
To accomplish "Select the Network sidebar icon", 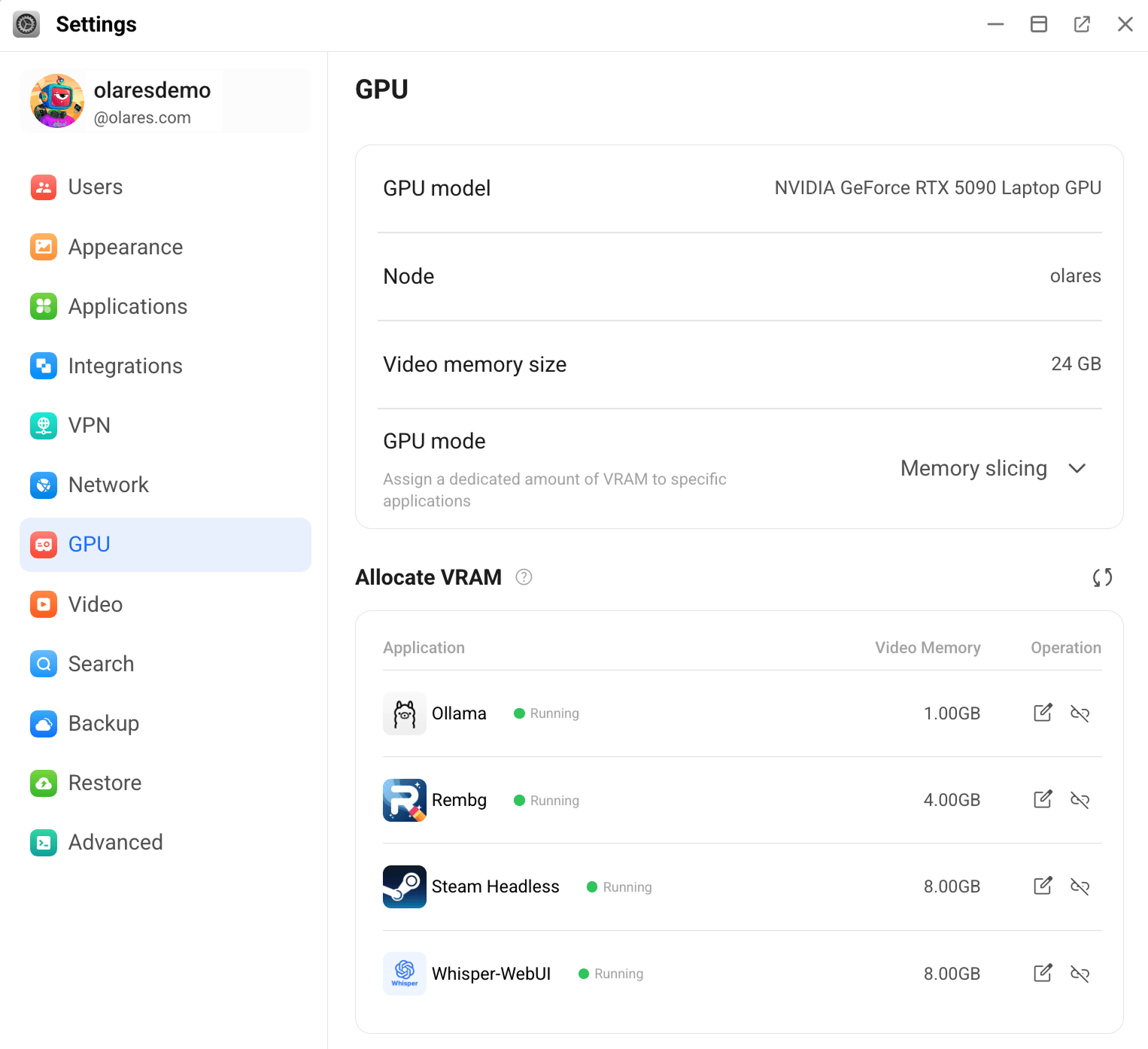I will [44, 485].
